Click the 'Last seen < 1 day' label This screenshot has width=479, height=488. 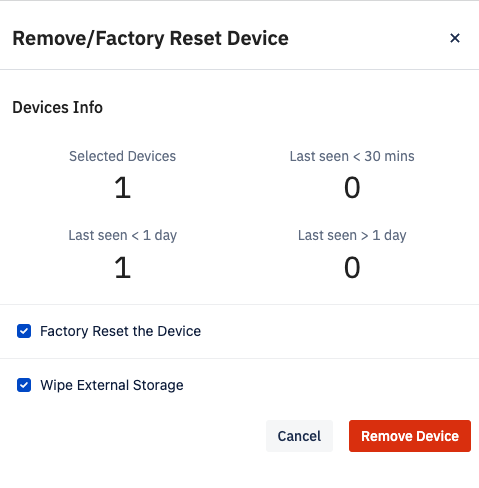click(122, 235)
